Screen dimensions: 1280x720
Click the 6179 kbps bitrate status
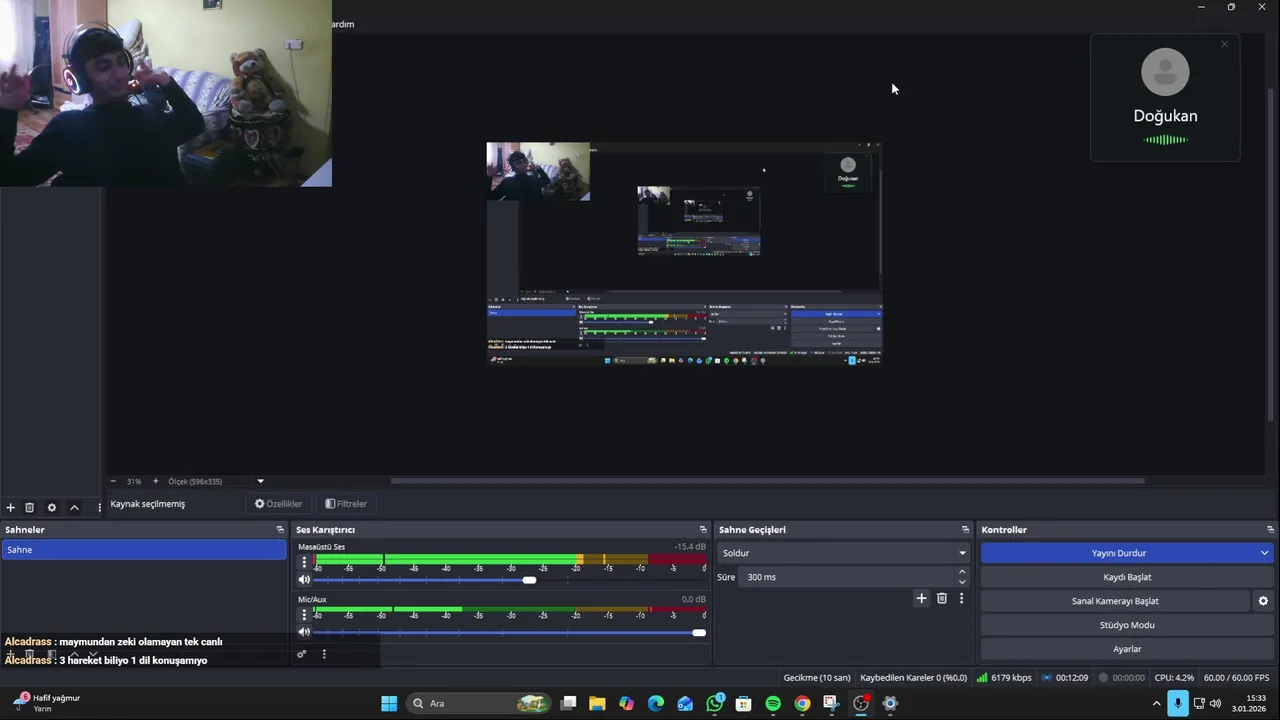point(1004,677)
